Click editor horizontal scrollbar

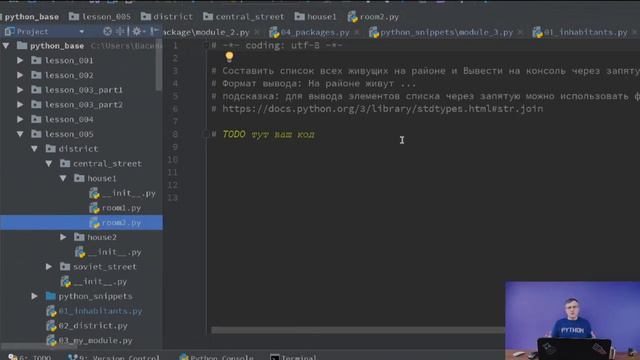pos(358,330)
